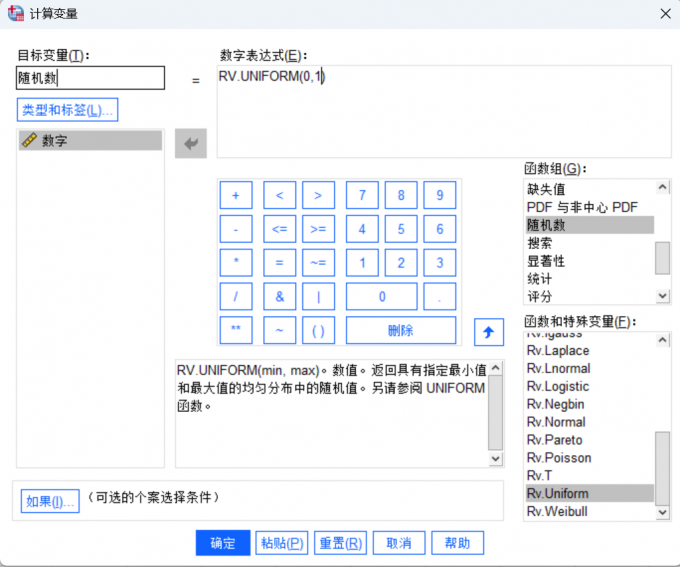This screenshot has height=567, width=680.
Task: Select 随机数 in function group list
Action: 589,225
